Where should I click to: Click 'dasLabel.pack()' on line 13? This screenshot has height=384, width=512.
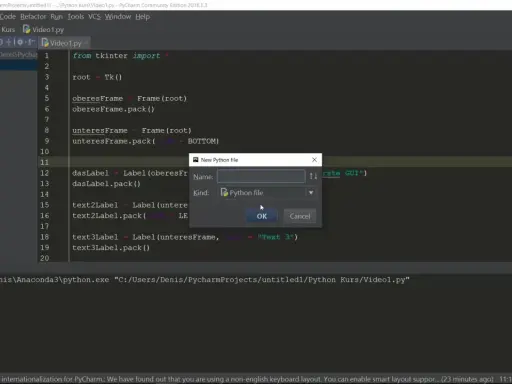coord(106,184)
